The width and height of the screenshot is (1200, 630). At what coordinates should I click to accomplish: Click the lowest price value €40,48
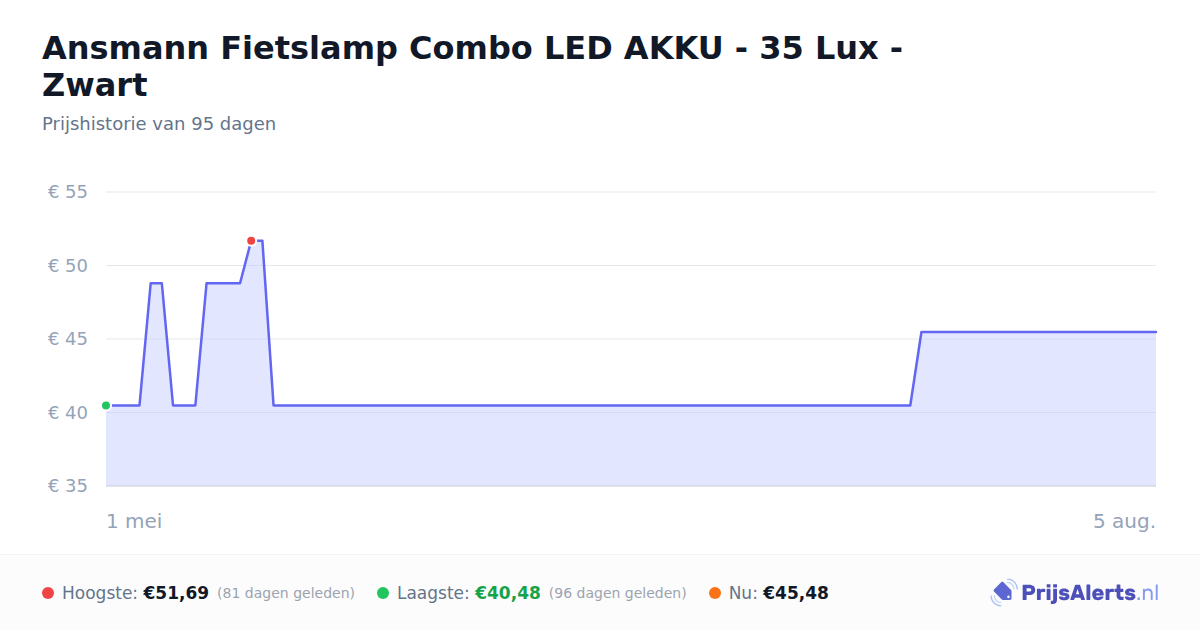coord(508,593)
